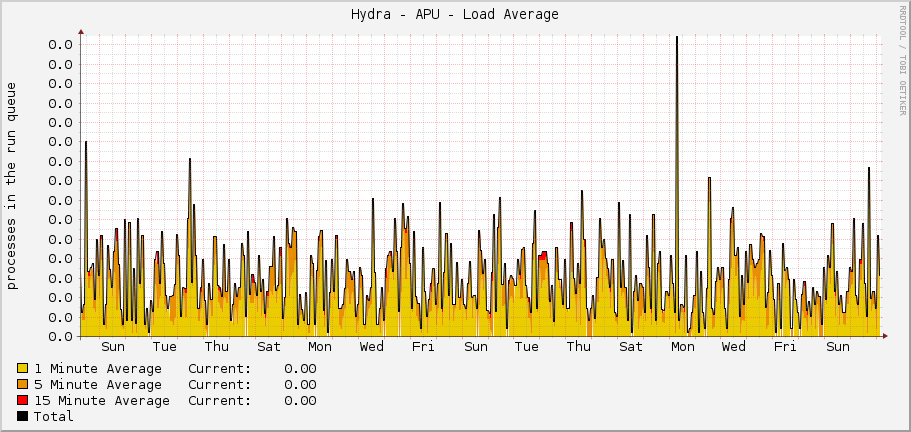This screenshot has width=911, height=432.
Task: Click the '5 Minute Average' legend label
Action: tap(98, 384)
